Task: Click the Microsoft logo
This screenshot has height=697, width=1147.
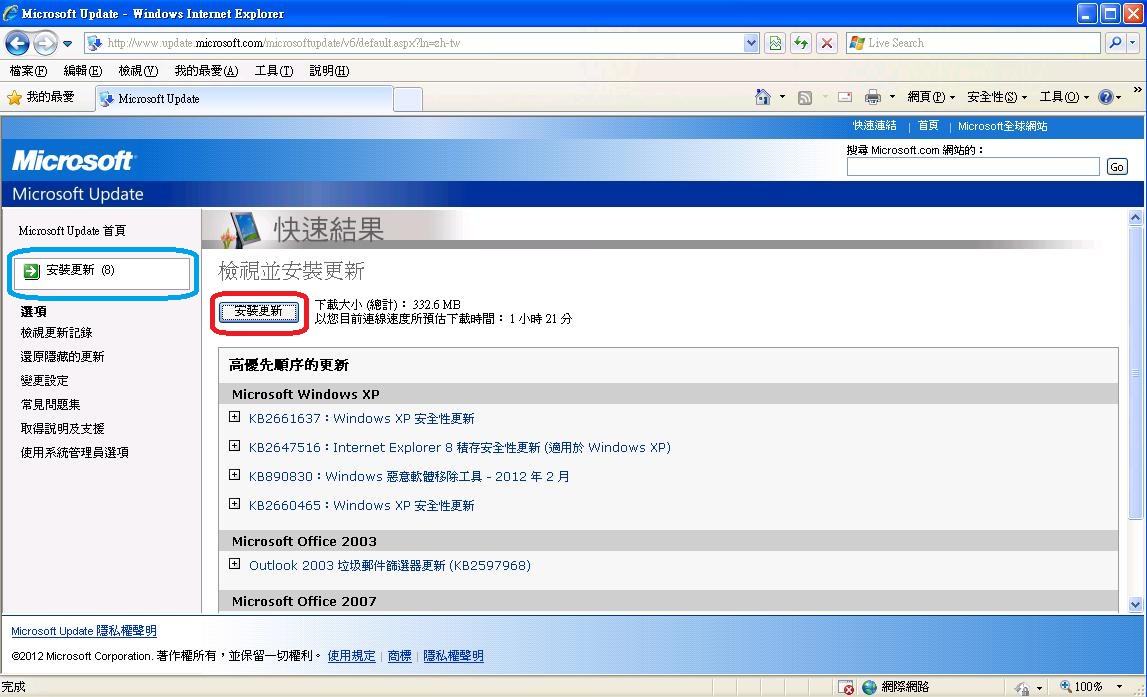Action: pyautogui.click(x=72, y=160)
